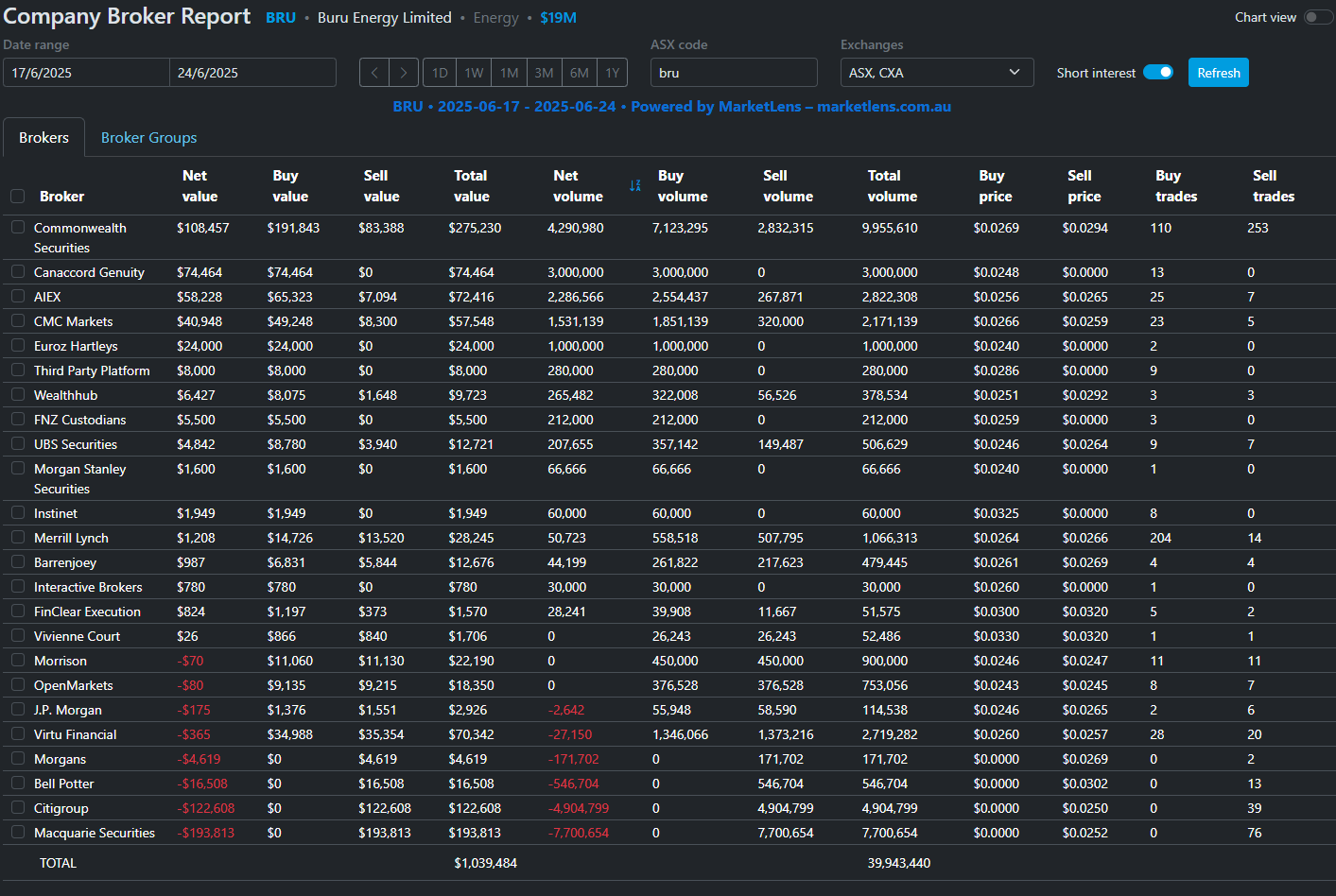Turn off the Short interest toggle
Screen dimensions: 1336x896
[x=1158, y=72]
